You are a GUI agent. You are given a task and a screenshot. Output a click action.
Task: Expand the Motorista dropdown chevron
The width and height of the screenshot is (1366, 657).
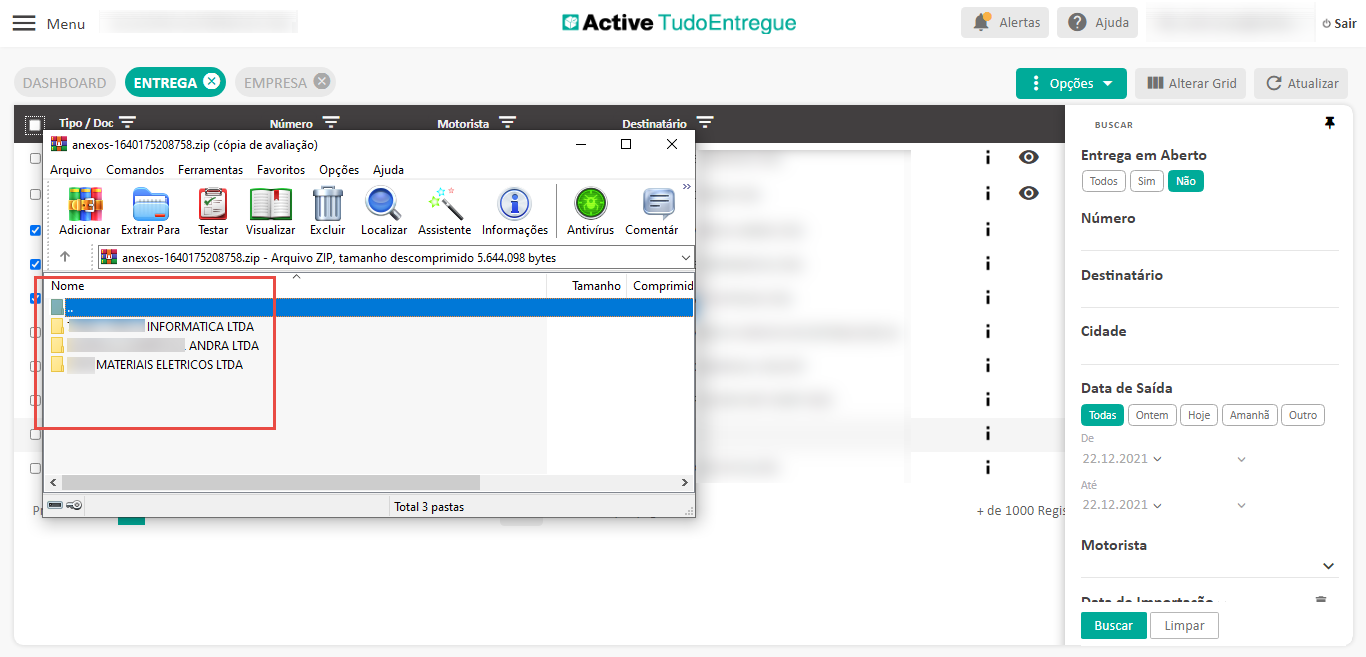coord(1328,566)
